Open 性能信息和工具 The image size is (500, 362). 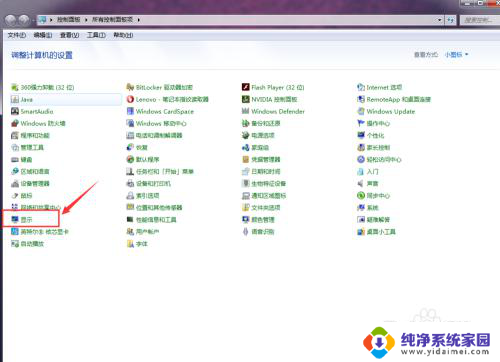(x=152, y=219)
